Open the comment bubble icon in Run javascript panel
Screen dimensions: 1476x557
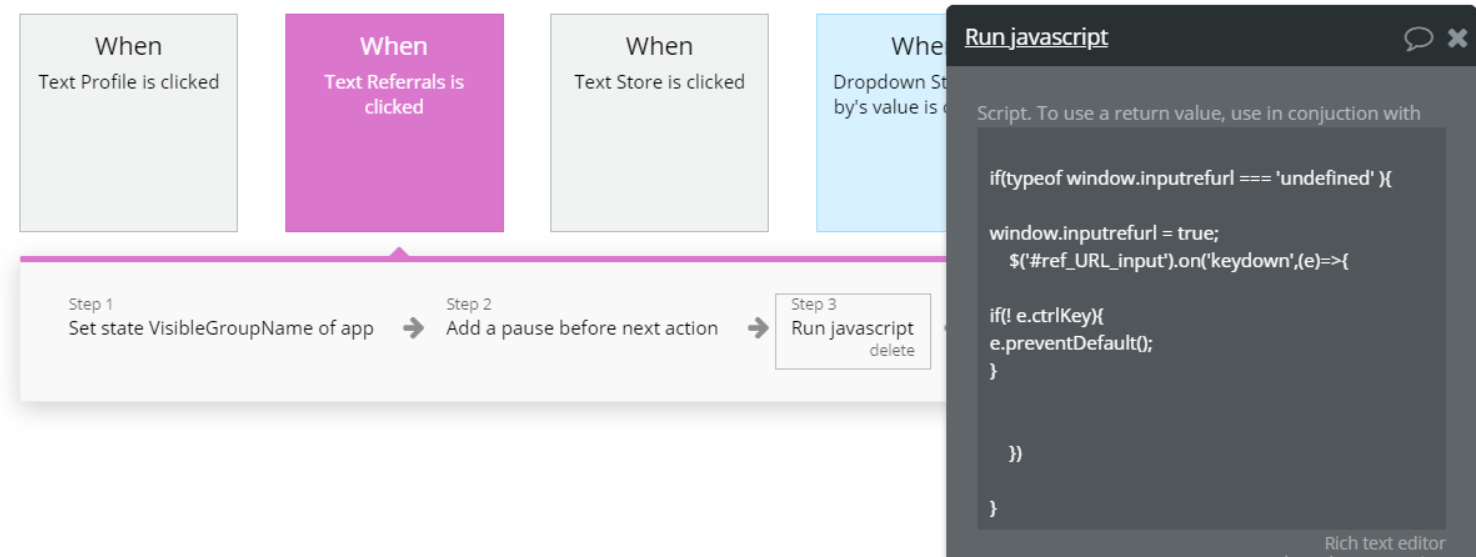click(x=1418, y=39)
